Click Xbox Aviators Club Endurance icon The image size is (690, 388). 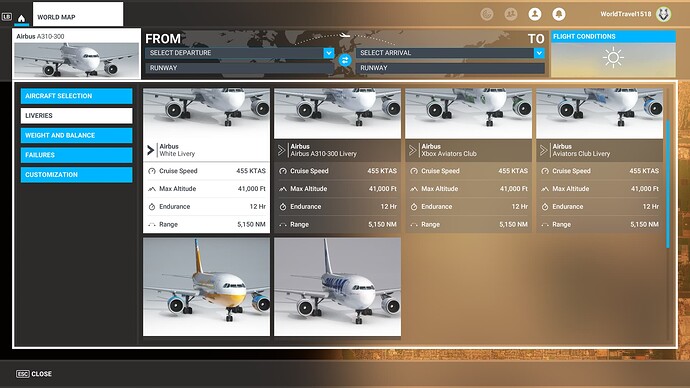pyautogui.click(x=414, y=207)
